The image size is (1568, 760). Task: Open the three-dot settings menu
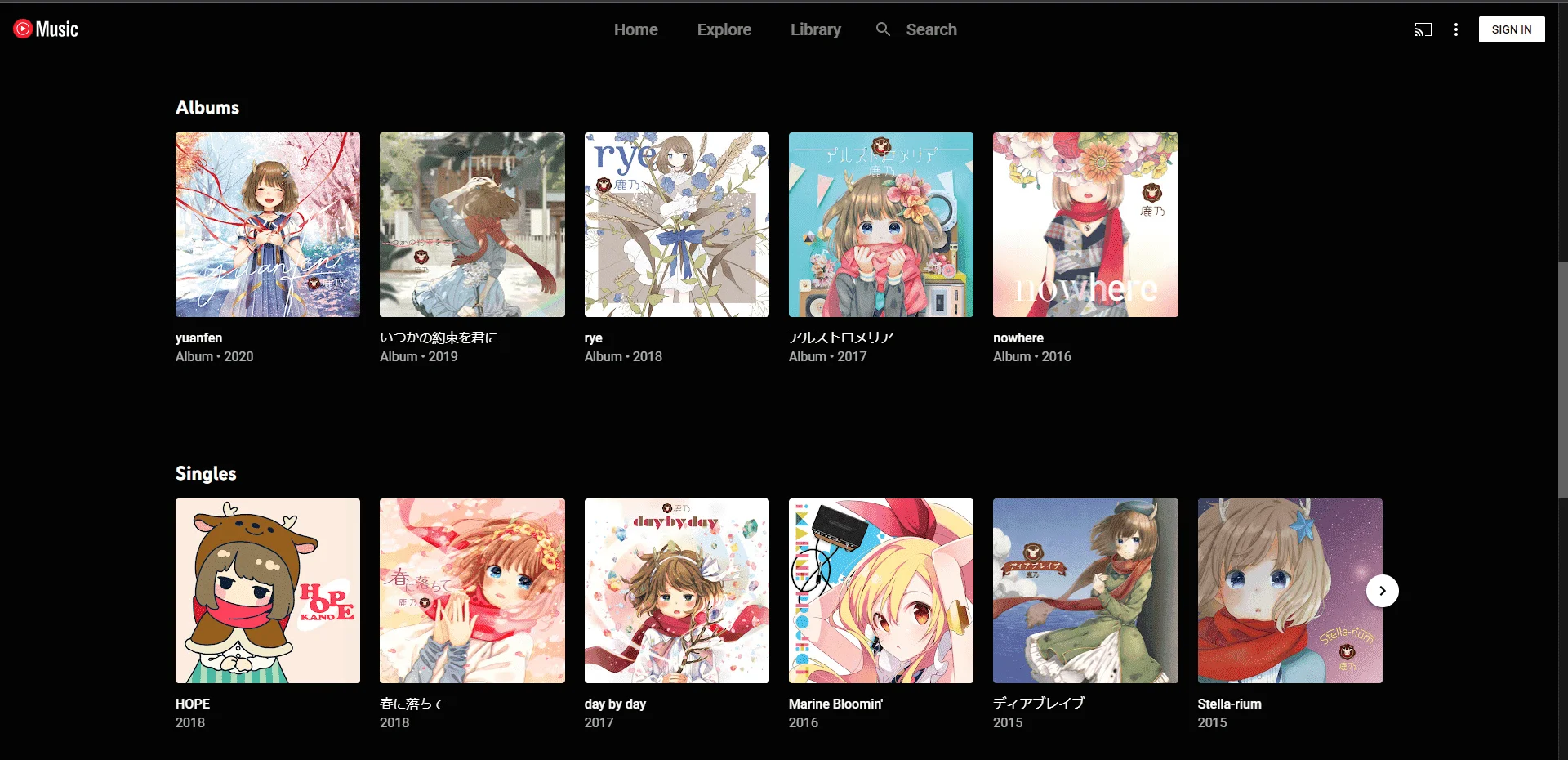[x=1456, y=29]
